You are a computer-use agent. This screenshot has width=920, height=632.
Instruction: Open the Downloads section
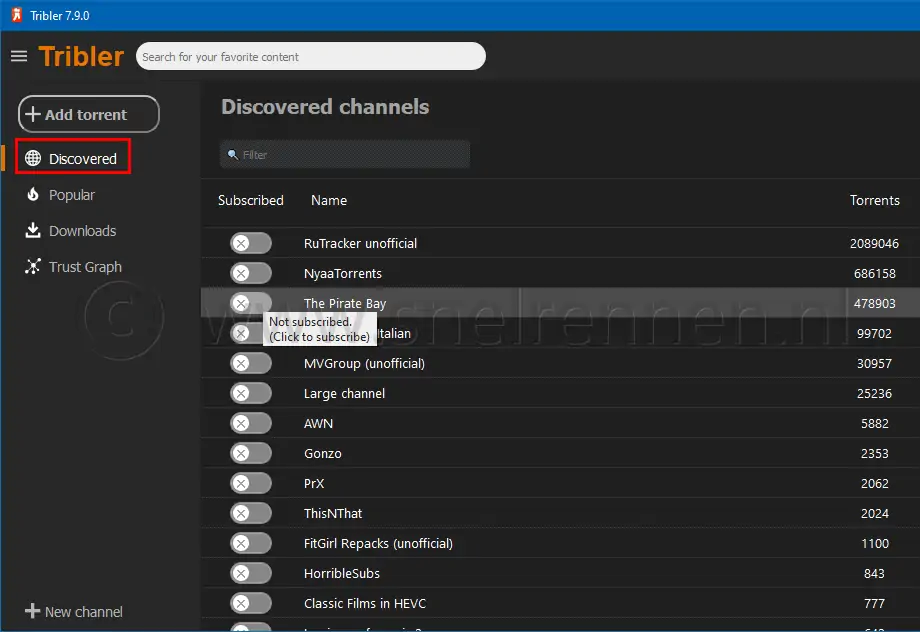[82, 231]
